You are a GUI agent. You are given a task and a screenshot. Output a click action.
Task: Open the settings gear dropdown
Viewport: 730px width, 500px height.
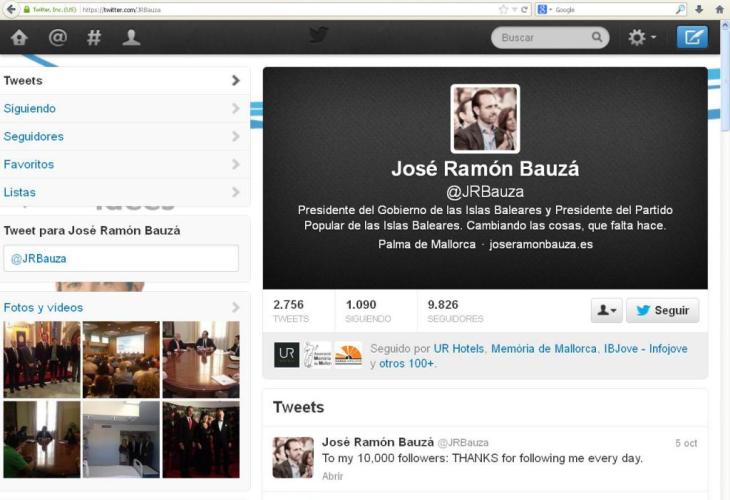coord(641,38)
